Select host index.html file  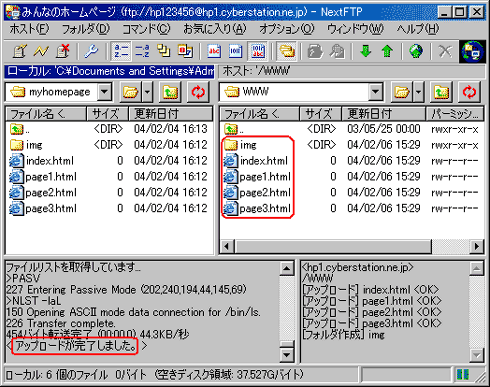pyautogui.click(x=256, y=161)
